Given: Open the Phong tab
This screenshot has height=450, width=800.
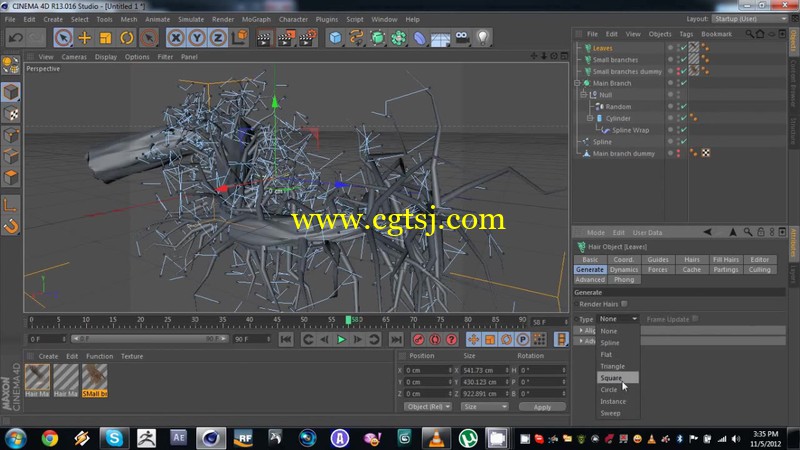Looking at the screenshot, I should point(624,280).
